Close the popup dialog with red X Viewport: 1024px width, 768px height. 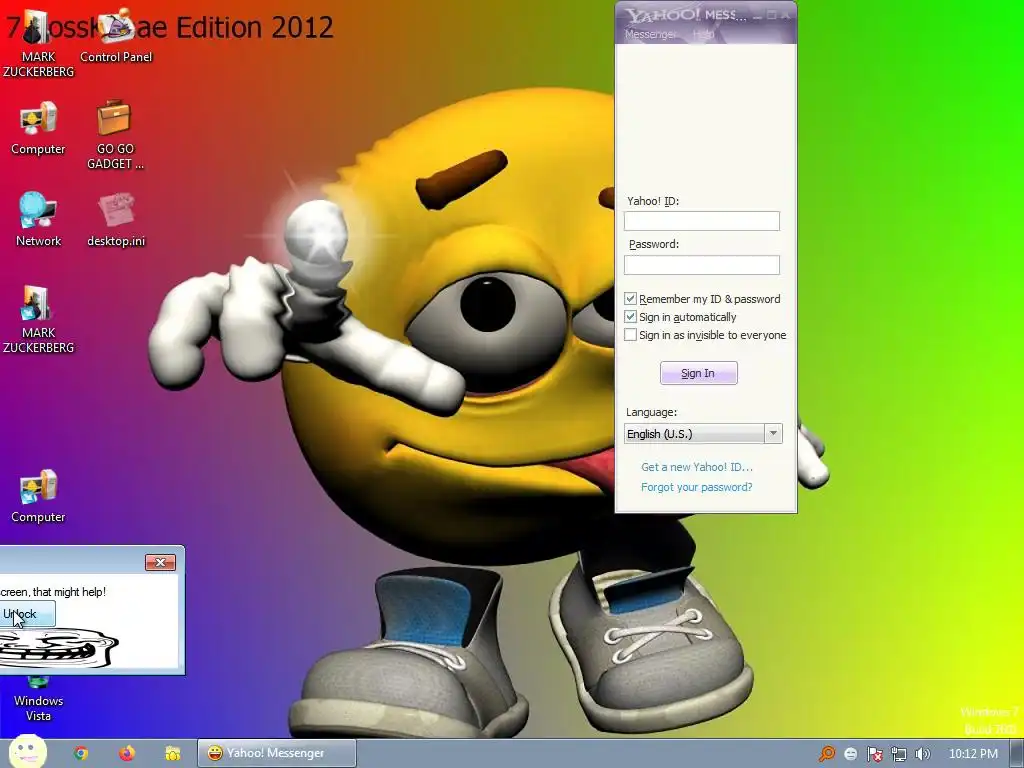(x=161, y=562)
